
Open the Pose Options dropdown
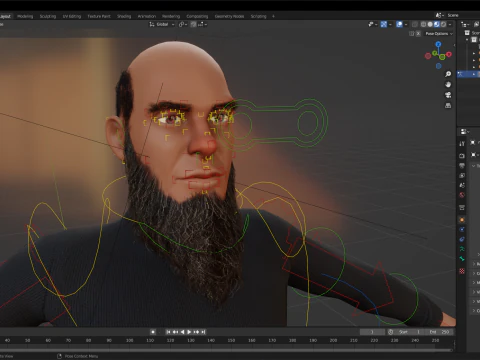click(x=439, y=34)
